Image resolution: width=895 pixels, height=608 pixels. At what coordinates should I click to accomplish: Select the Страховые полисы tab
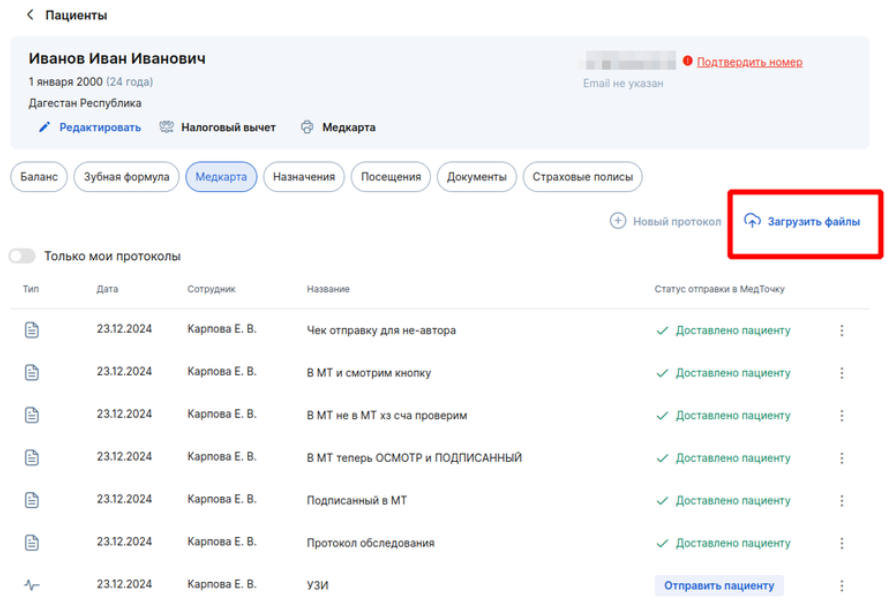pos(583,177)
